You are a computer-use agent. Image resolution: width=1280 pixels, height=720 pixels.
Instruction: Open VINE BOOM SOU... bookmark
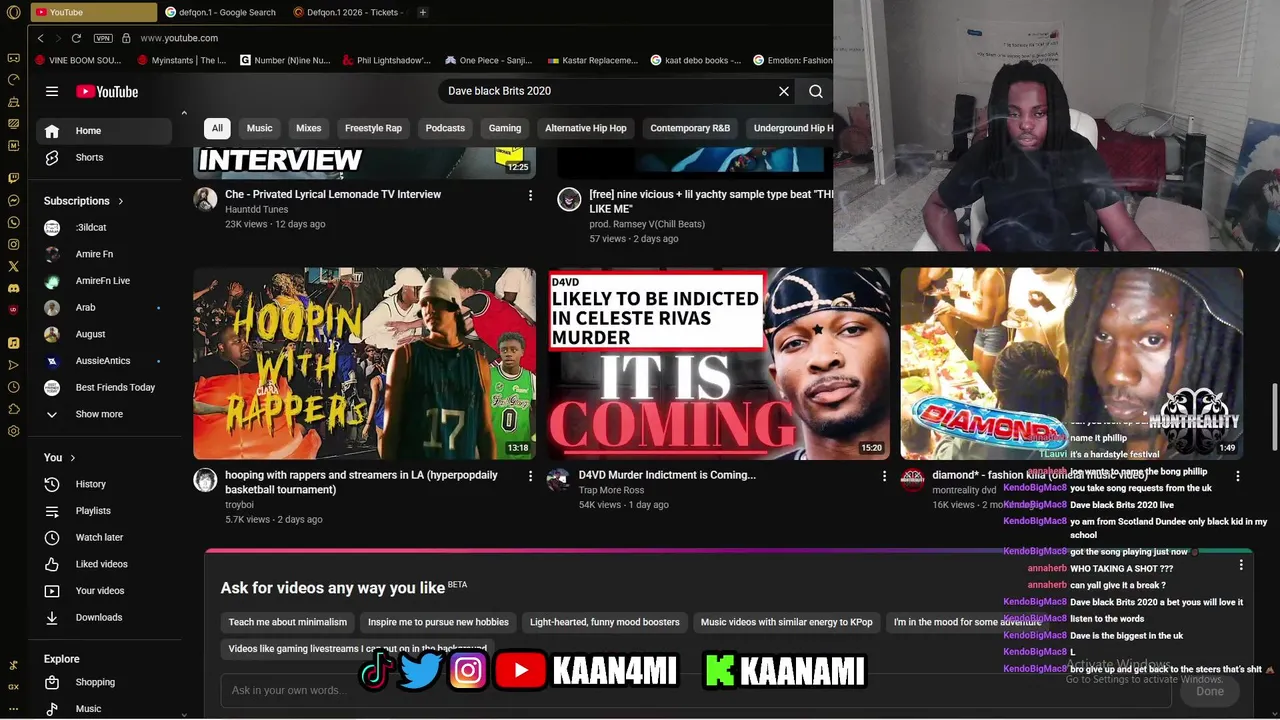(x=78, y=60)
